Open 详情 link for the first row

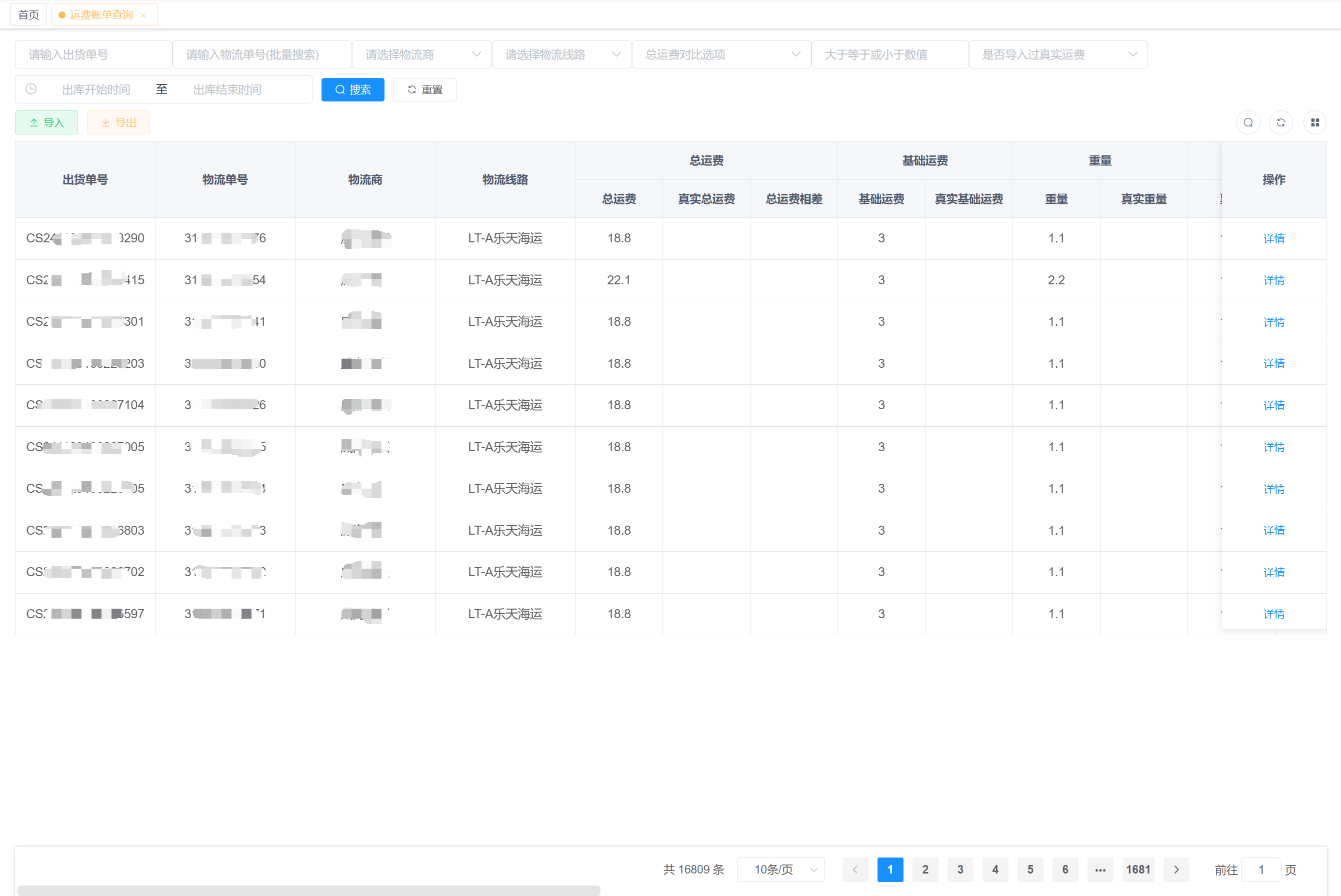point(1273,238)
